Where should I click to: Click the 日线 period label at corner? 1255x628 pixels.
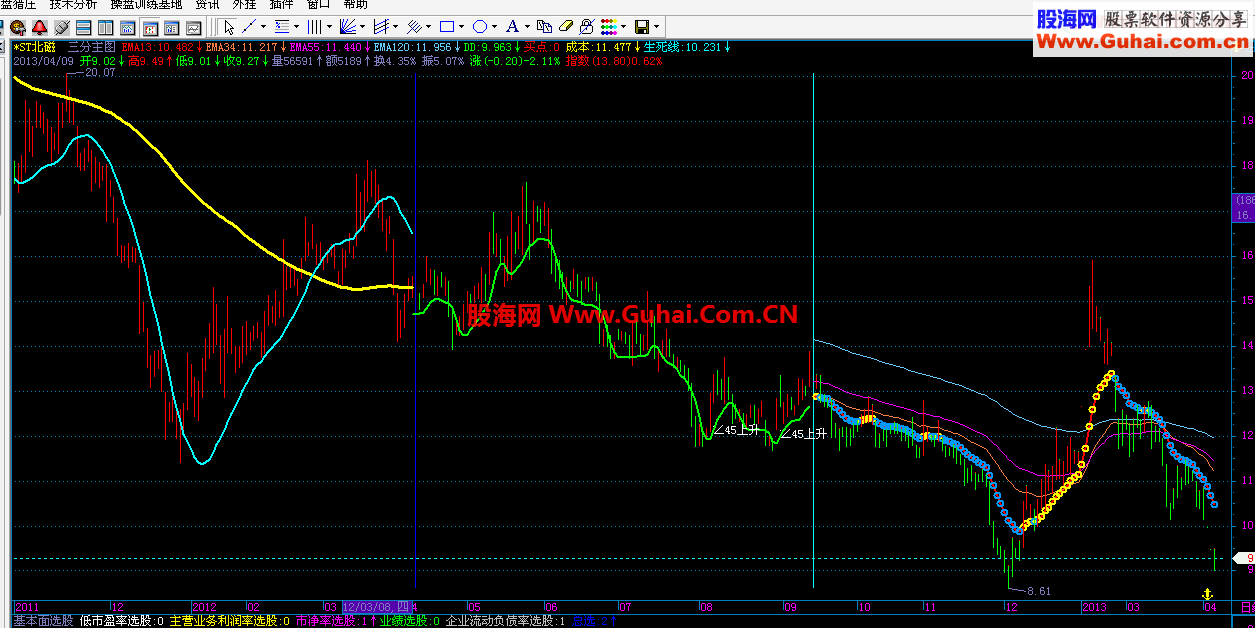point(1247,607)
